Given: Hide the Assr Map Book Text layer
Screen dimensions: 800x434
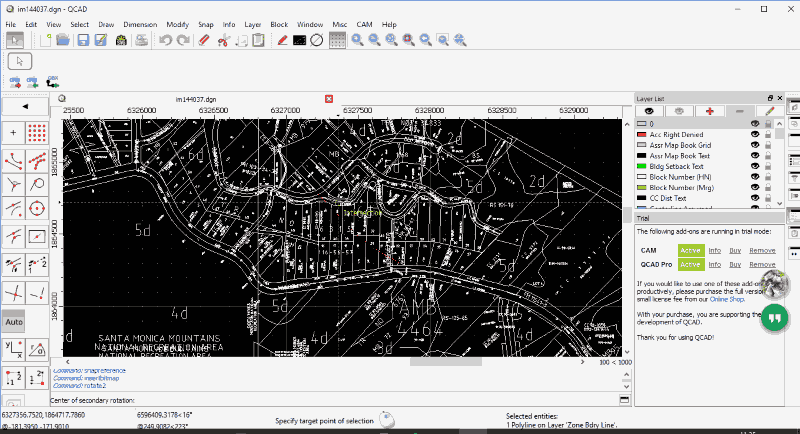Looking at the screenshot, I should coord(755,156).
